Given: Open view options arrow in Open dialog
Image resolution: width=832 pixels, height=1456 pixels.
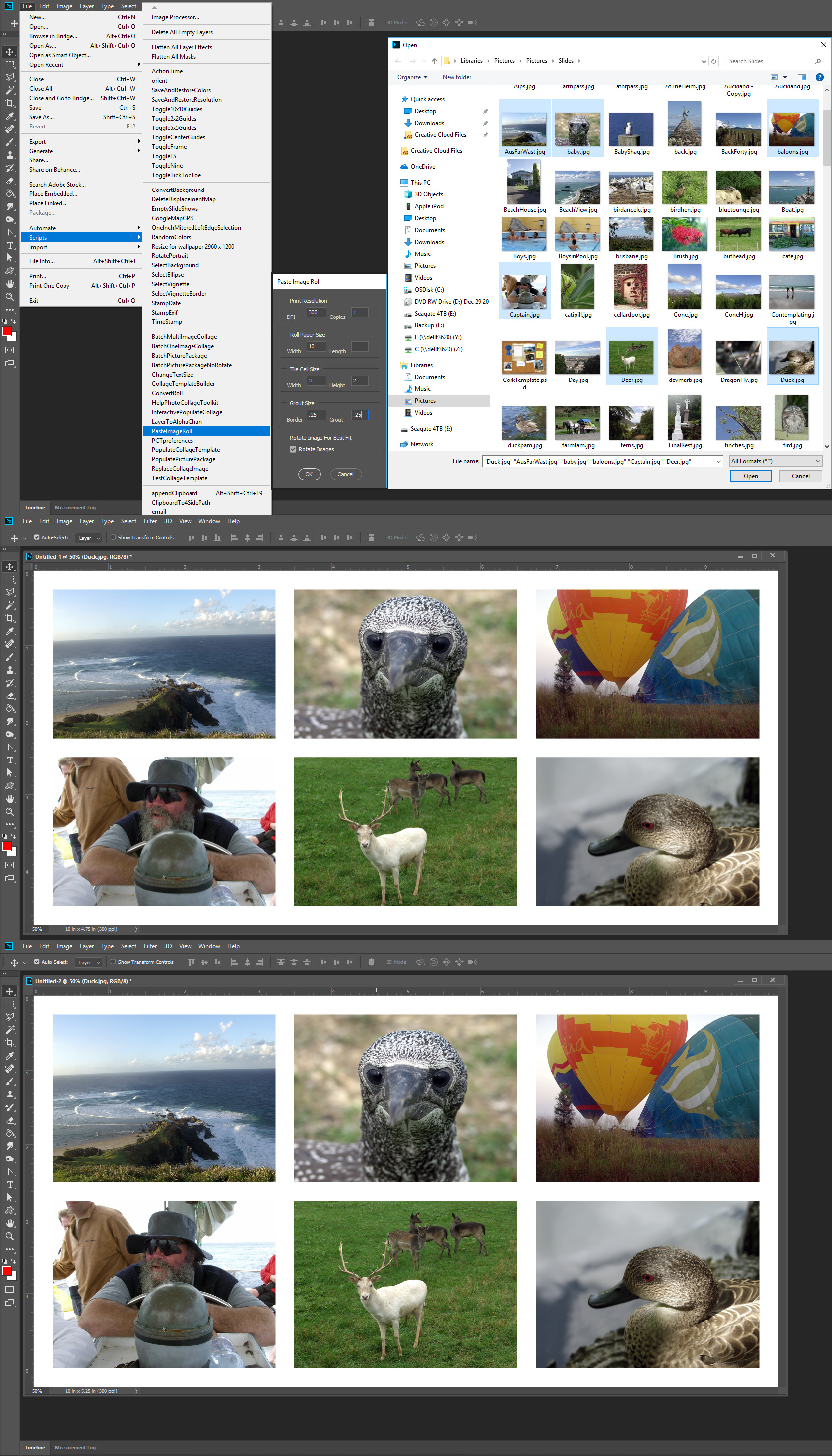Looking at the screenshot, I should pyautogui.click(x=785, y=78).
